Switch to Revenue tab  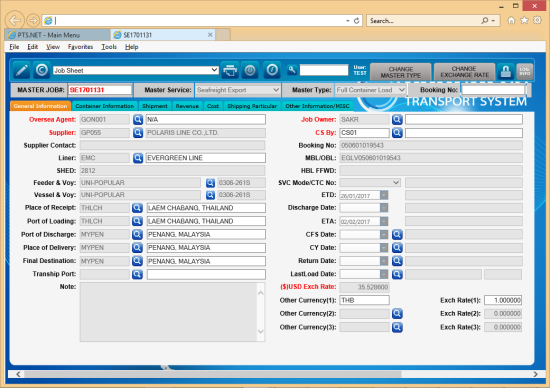pos(187,106)
